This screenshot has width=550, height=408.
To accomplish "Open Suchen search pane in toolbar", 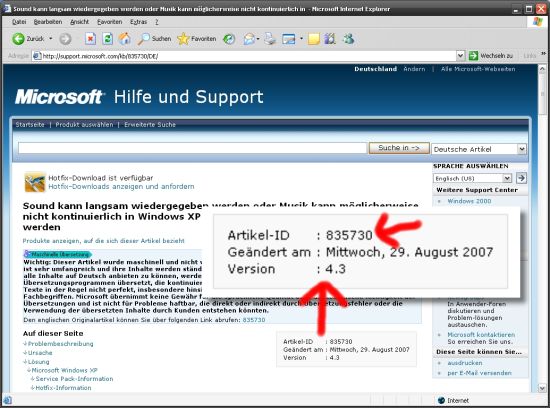I will tap(154, 39).
